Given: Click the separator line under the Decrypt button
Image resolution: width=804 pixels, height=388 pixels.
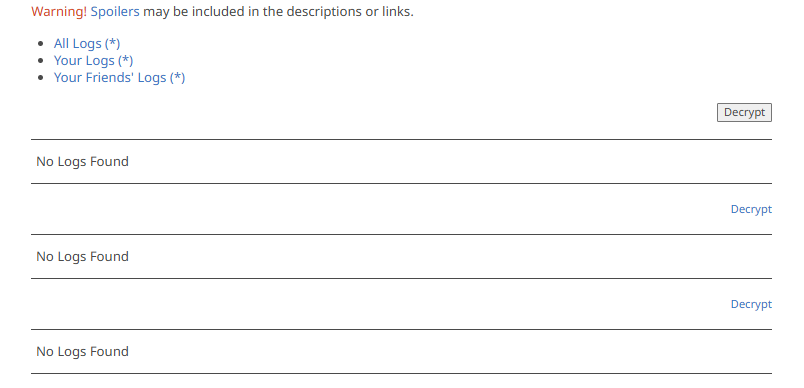Looking at the screenshot, I should pos(401,139).
